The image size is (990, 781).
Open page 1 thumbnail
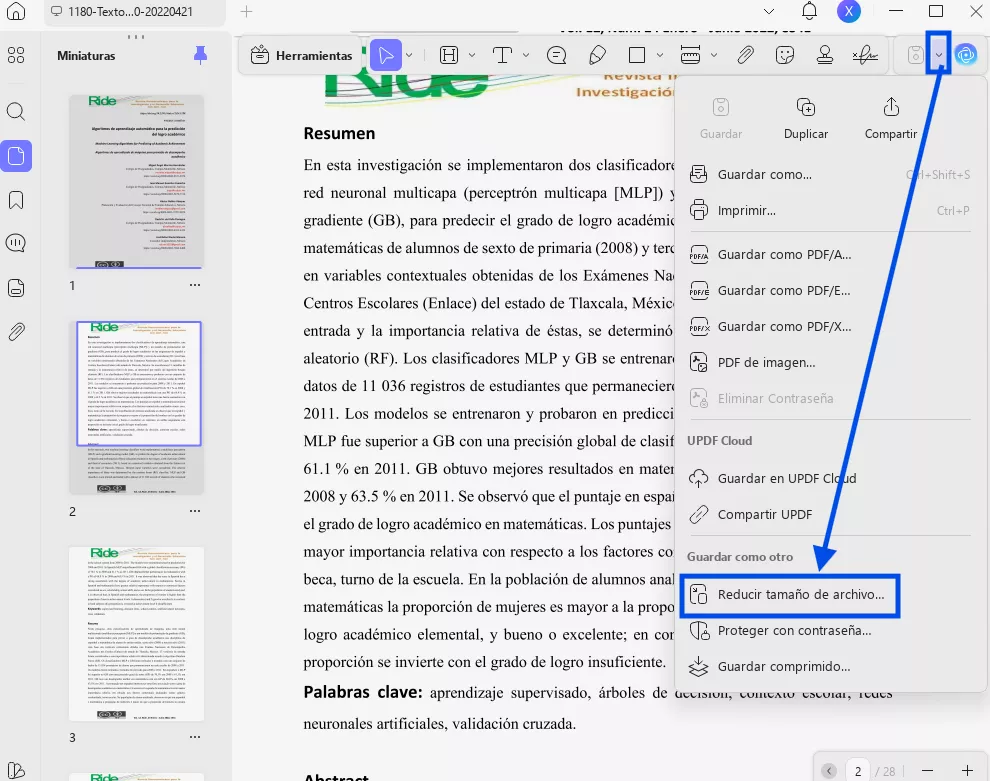pyautogui.click(x=136, y=182)
